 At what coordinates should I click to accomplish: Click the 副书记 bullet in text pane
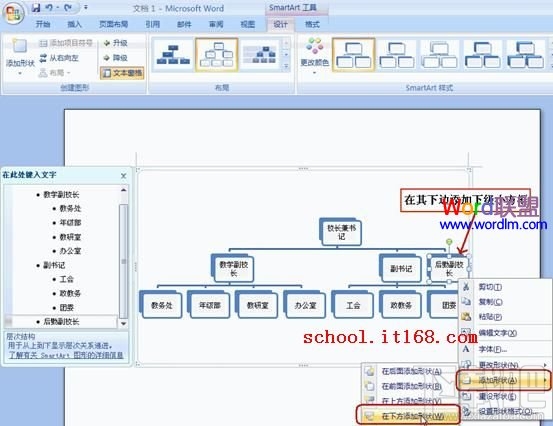(54, 265)
